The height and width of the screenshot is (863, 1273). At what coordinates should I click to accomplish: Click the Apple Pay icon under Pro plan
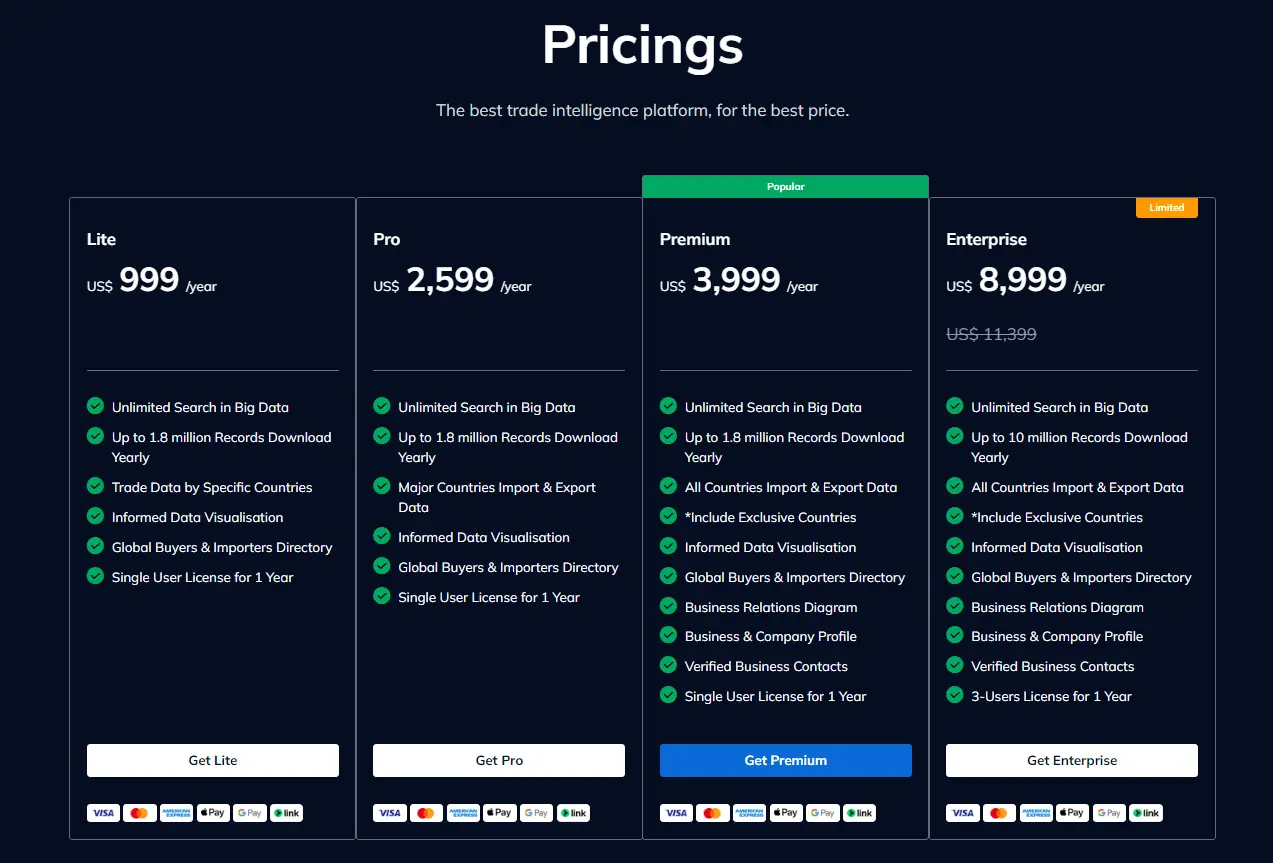coord(499,813)
